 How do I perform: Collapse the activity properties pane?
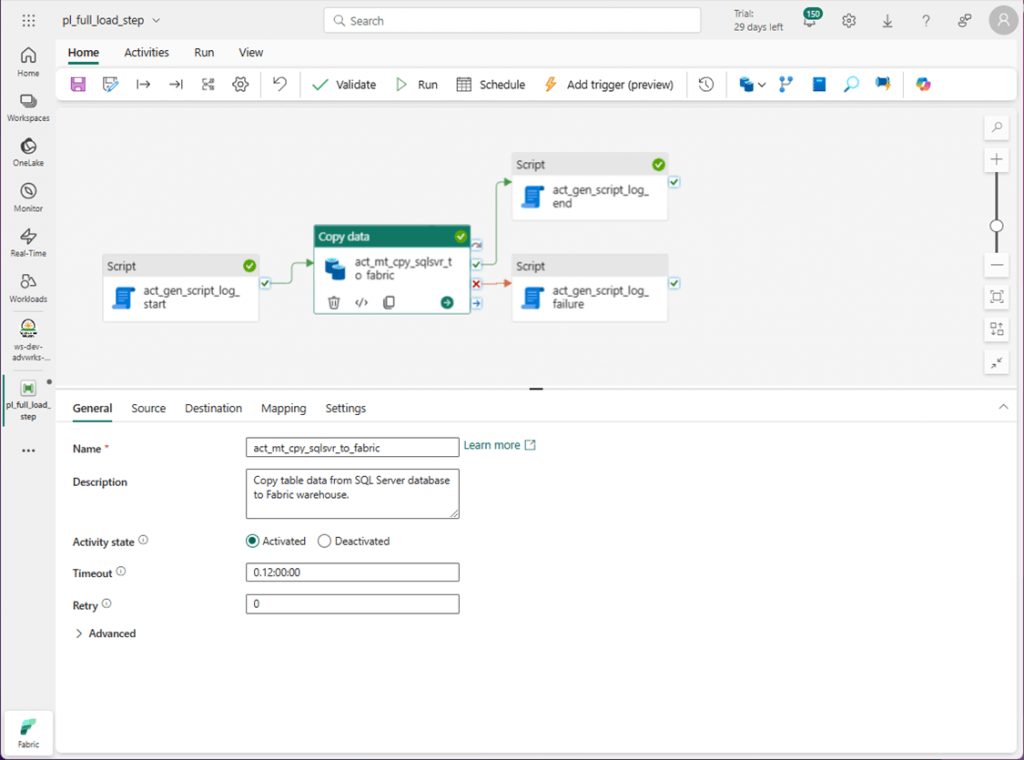1004,407
